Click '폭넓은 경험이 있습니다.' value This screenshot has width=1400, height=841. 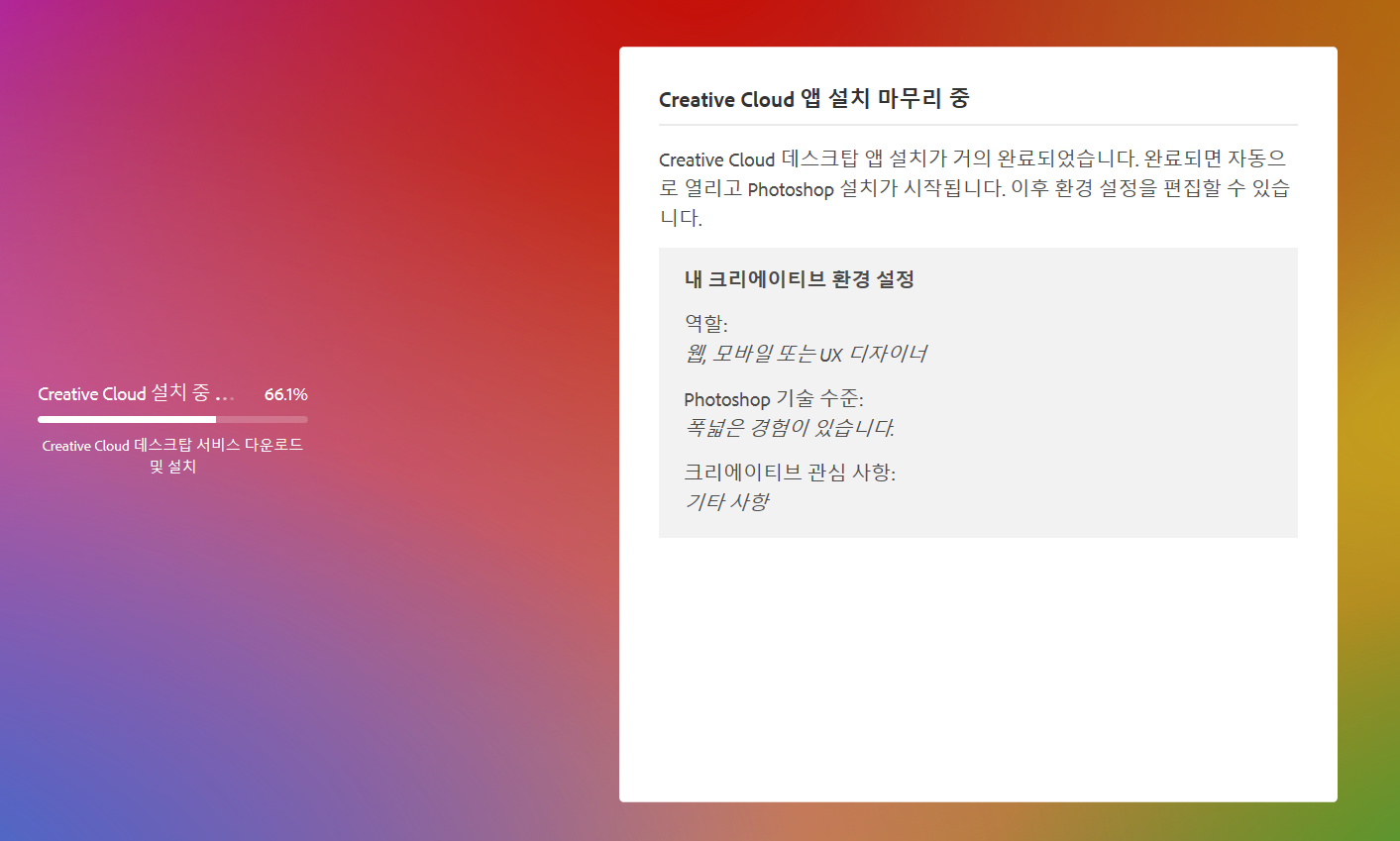click(x=790, y=428)
